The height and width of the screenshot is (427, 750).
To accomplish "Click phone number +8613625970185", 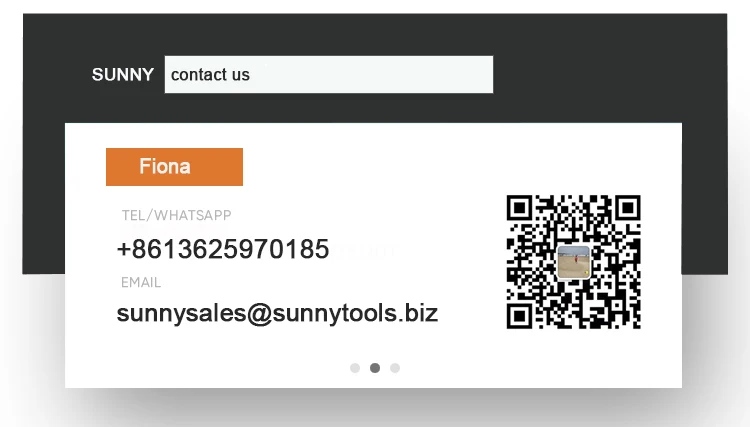I will pos(223,249).
